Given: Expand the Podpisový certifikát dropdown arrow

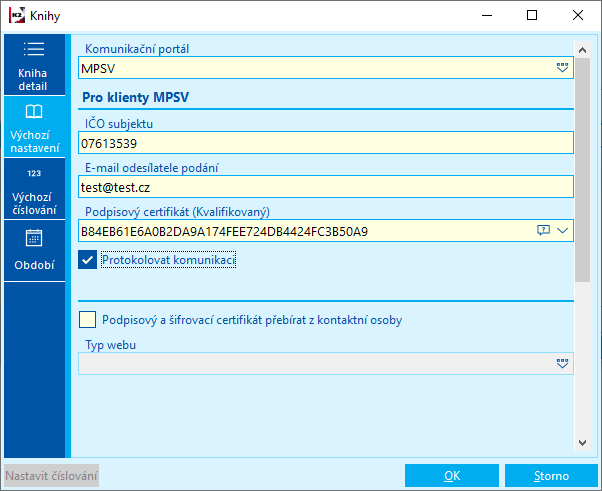Looking at the screenshot, I should click(562, 230).
